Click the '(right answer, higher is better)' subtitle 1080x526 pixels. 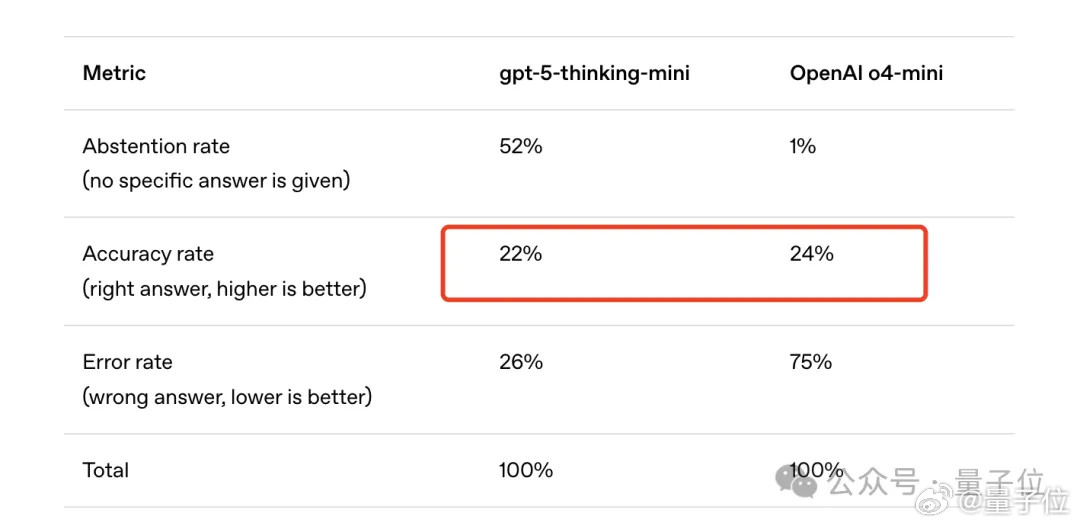pos(225,289)
